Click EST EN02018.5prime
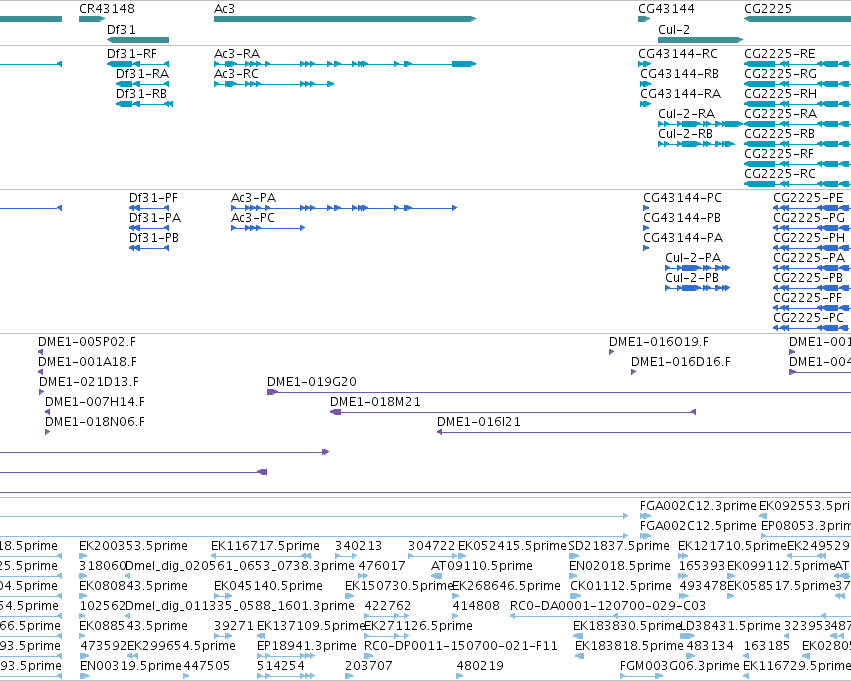Screen dimensions: 851x681 620,567
